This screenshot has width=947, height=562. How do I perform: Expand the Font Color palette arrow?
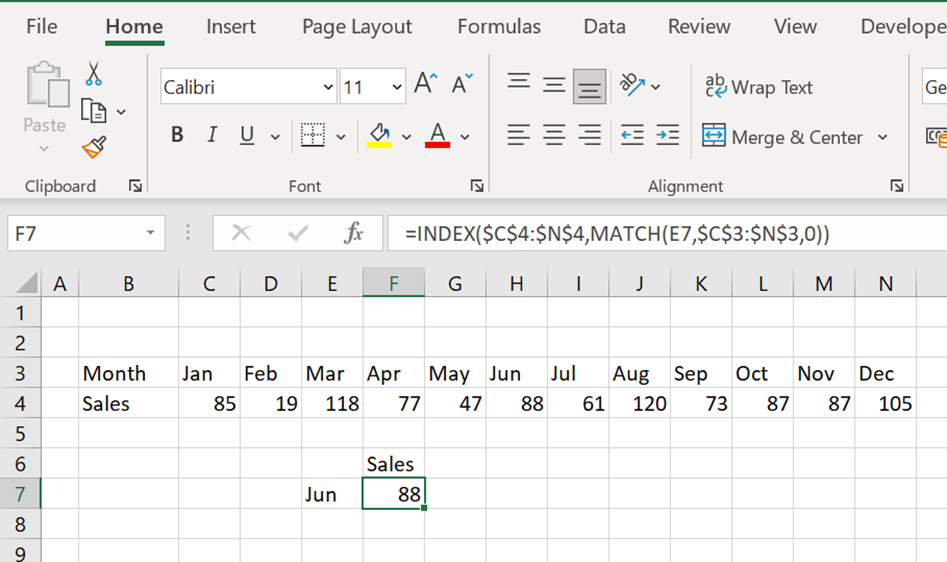pyautogui.click(x=464, y=137)
